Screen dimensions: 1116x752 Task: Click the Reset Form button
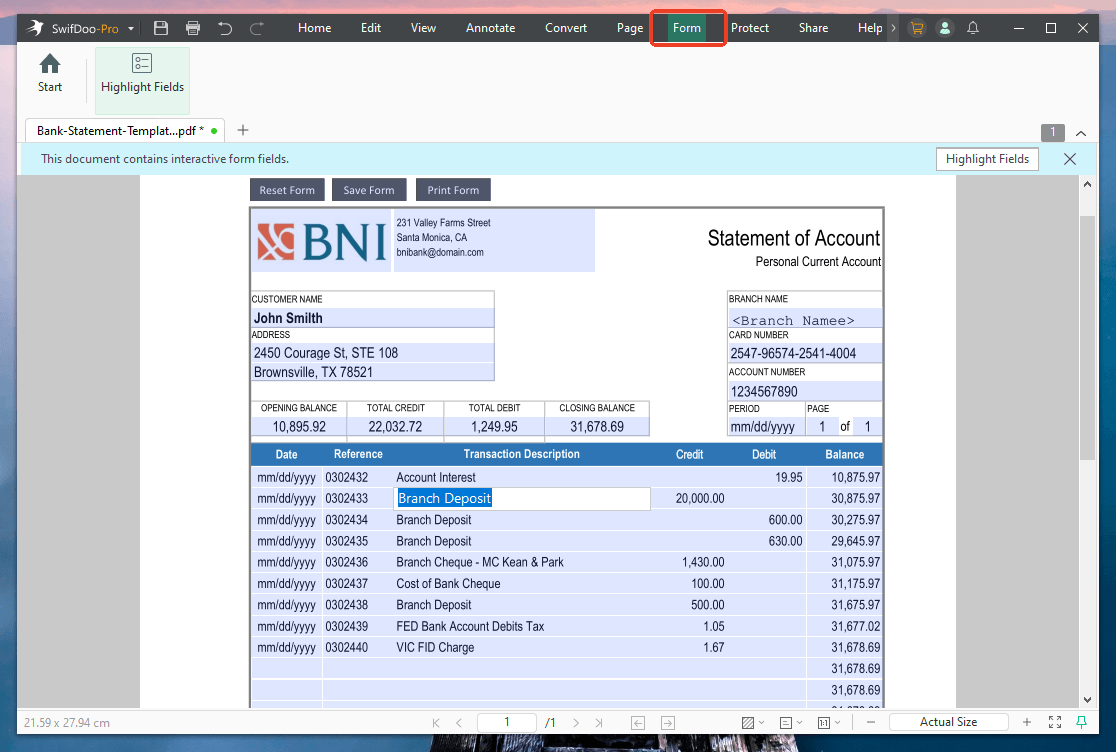point(287,190)
